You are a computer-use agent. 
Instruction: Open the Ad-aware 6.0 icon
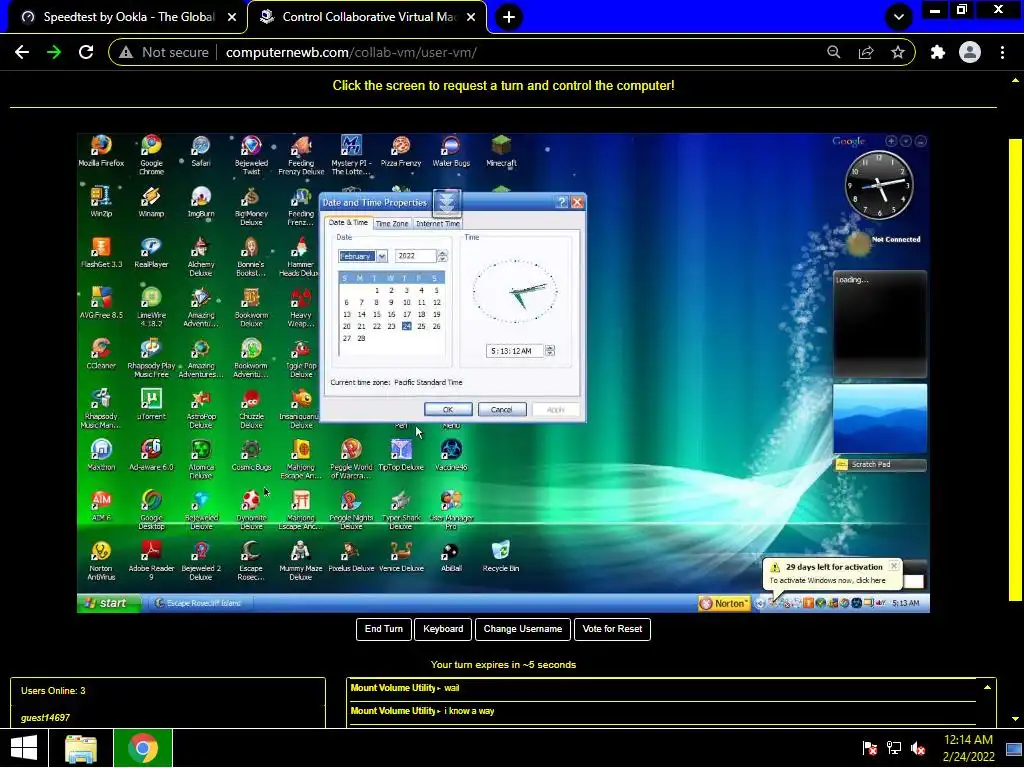[x=152, y=455]
